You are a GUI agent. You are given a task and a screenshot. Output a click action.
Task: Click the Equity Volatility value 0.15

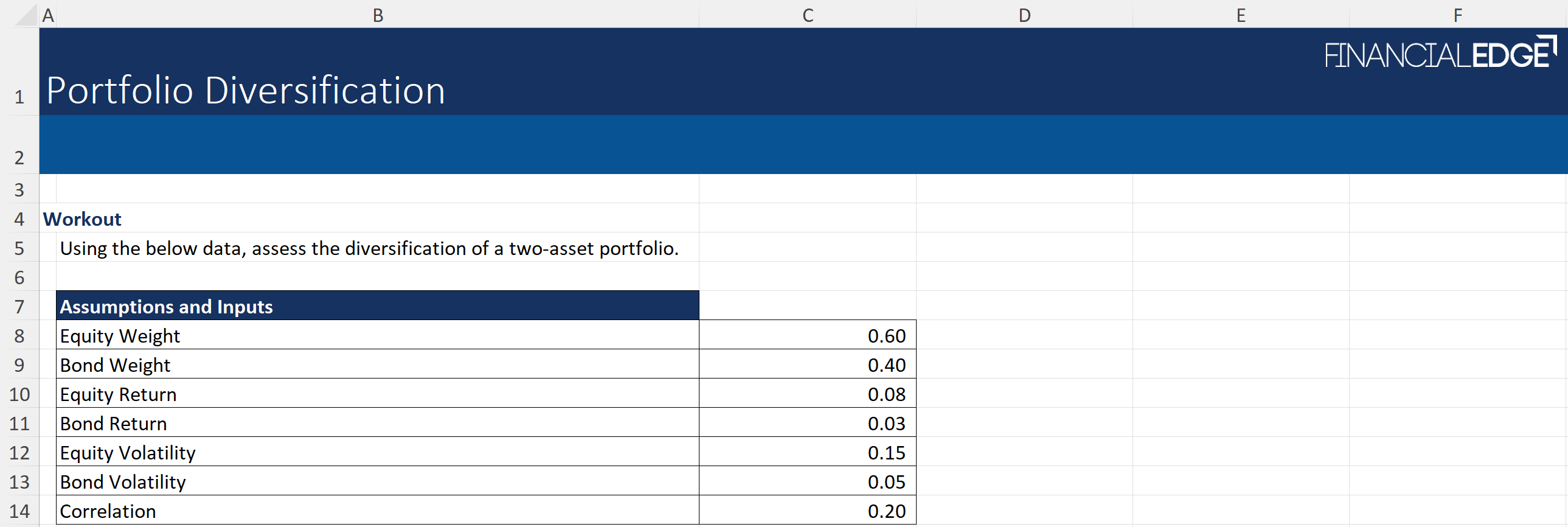(807, 453)
